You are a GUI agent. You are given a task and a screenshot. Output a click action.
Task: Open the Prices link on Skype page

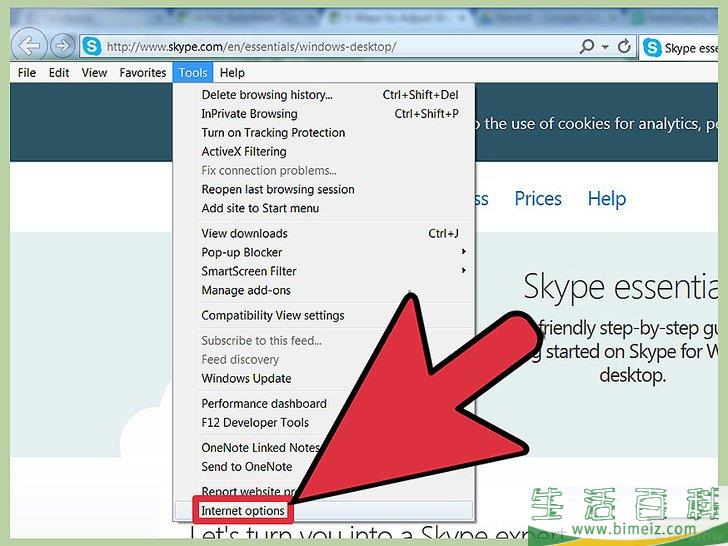(538, 199)
